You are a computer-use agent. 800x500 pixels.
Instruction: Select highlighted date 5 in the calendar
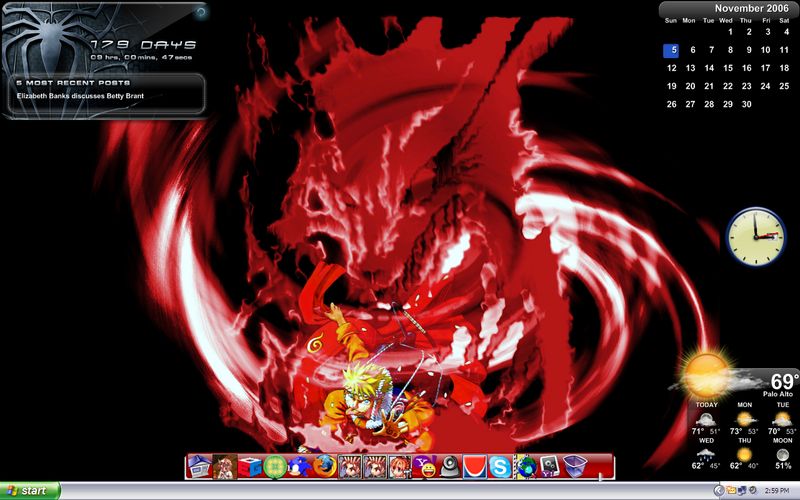671,50
